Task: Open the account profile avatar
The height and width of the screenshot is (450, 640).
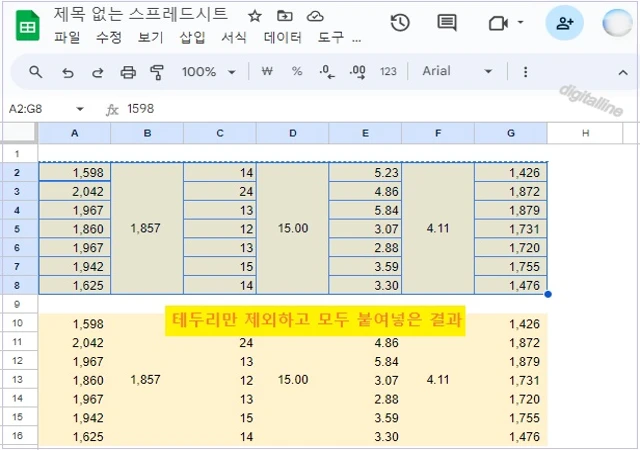Action: coord(617,23)
